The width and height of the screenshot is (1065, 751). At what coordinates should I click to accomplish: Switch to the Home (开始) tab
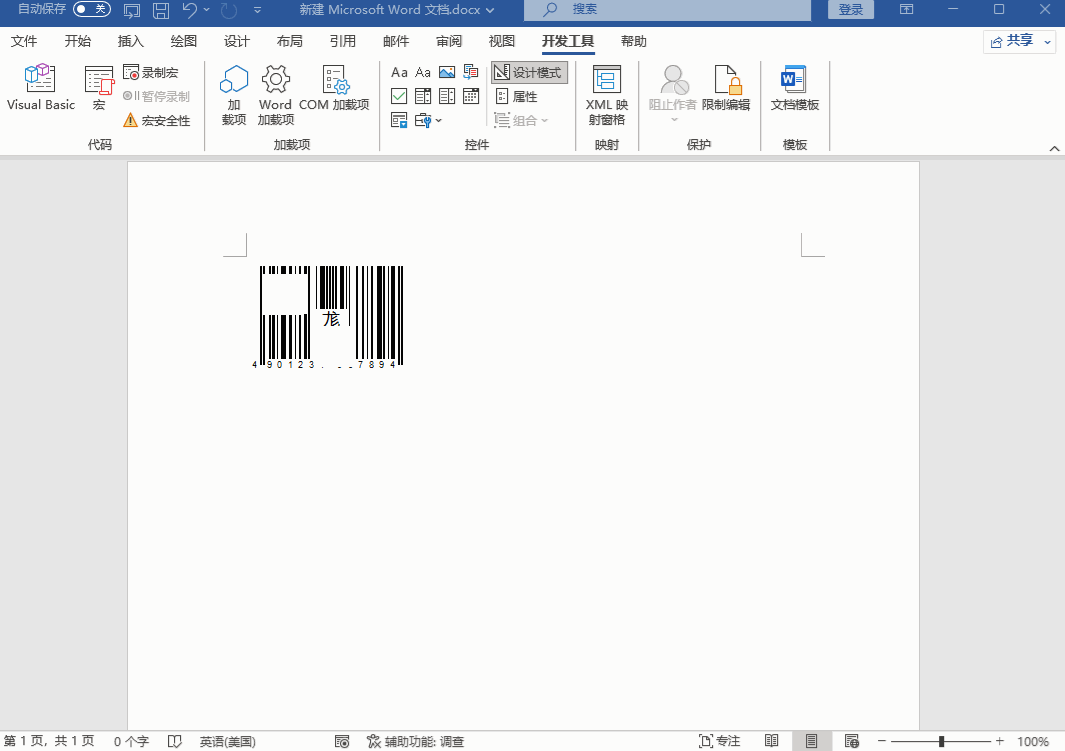coord(77,41)
